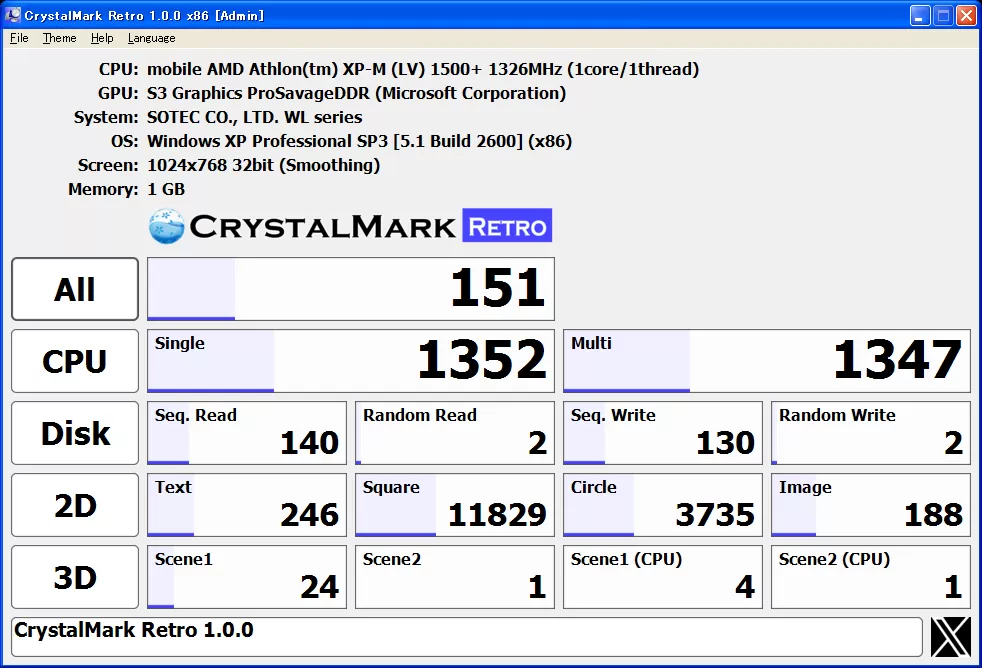982x668 pixels.
Task: Start the 3D benchmark
Action: [74, 576]
